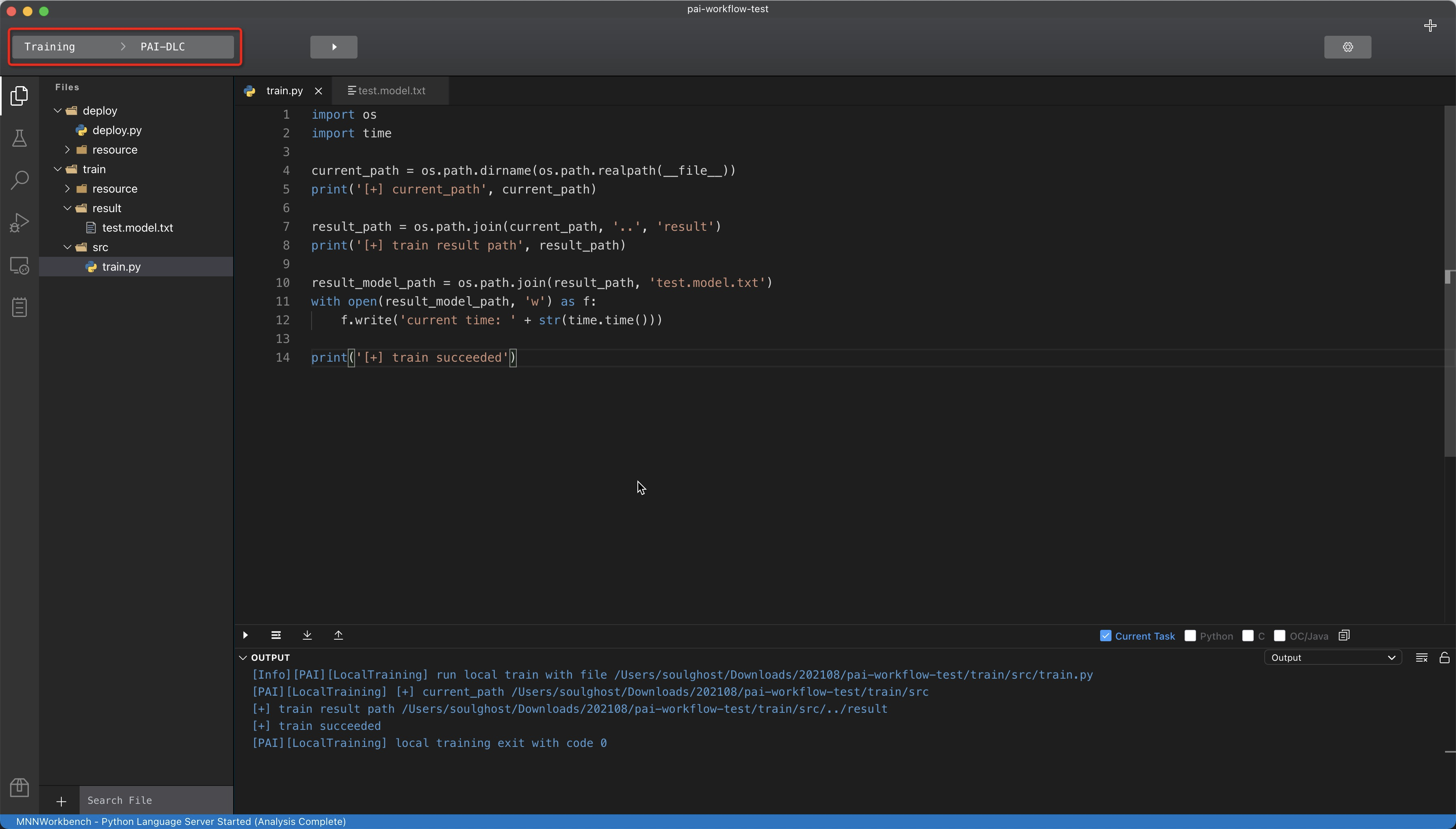Open the search sidebar icon

coord(19,180)
